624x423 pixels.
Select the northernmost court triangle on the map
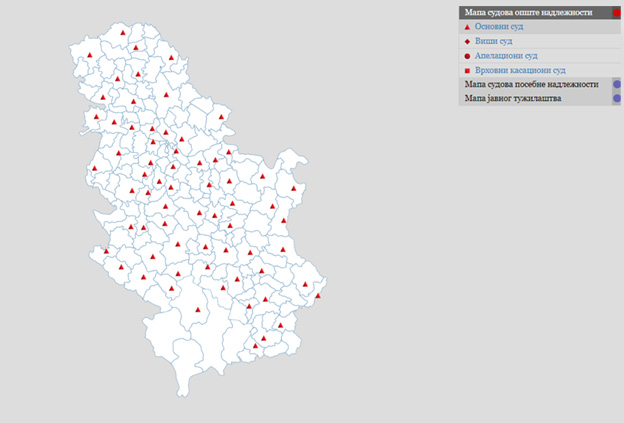tap(123, 33)
